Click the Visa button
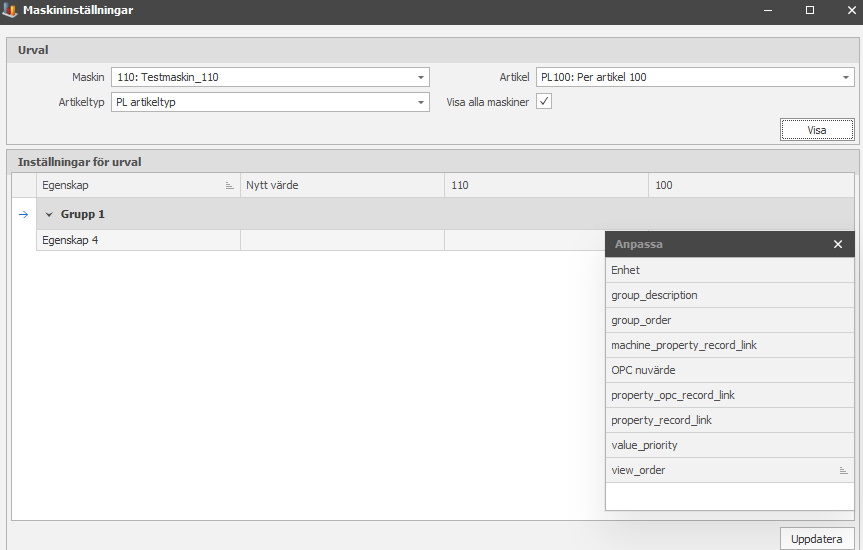 tap(817, 130)
